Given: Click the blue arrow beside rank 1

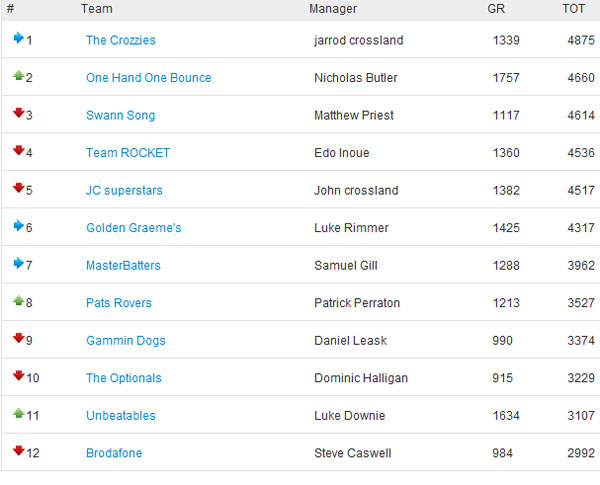Looking at the screenshot, I should pos(18,39).
